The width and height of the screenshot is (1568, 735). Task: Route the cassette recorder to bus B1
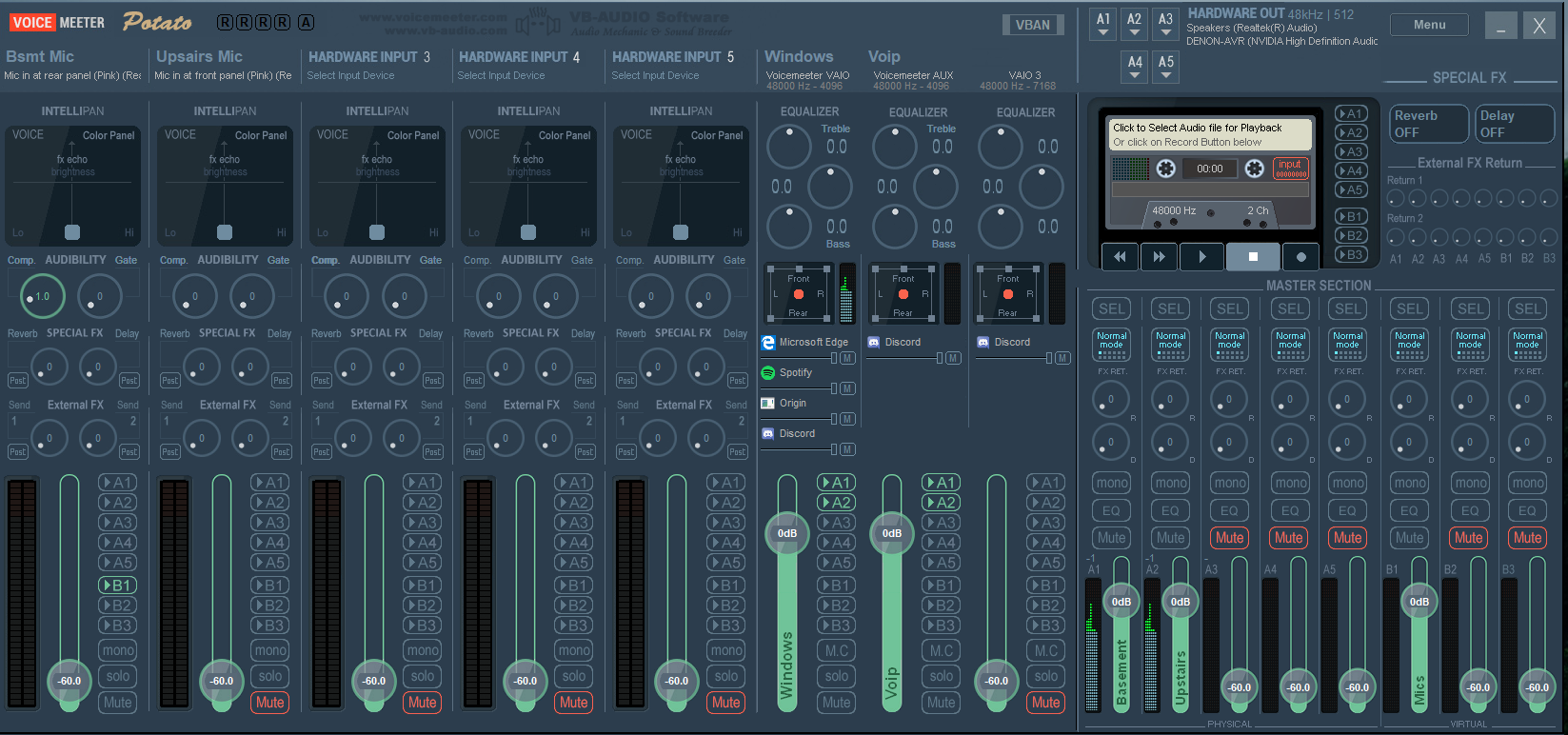1351,216
